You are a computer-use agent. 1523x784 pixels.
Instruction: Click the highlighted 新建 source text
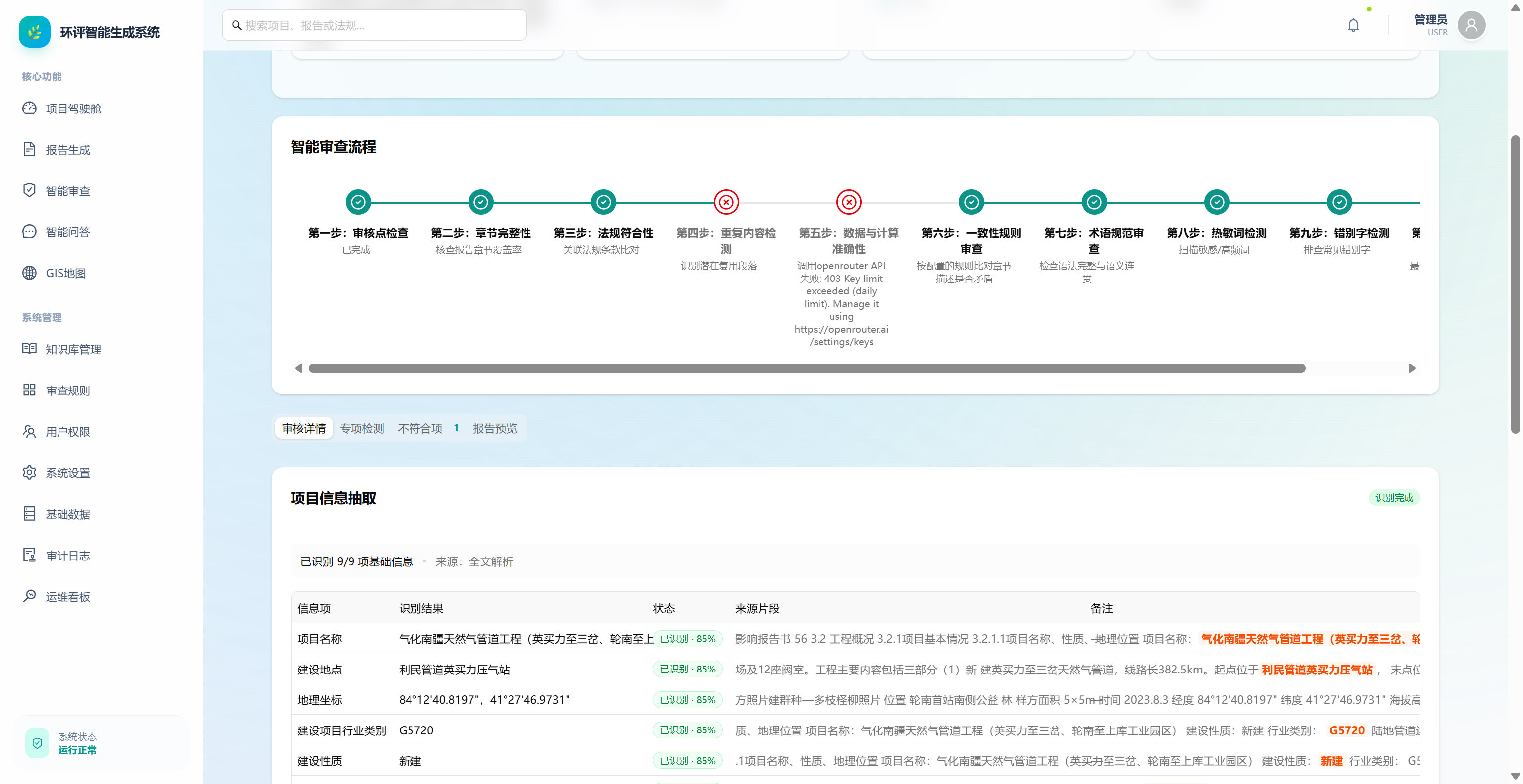pyautogui.click(x=1331, y=761)
